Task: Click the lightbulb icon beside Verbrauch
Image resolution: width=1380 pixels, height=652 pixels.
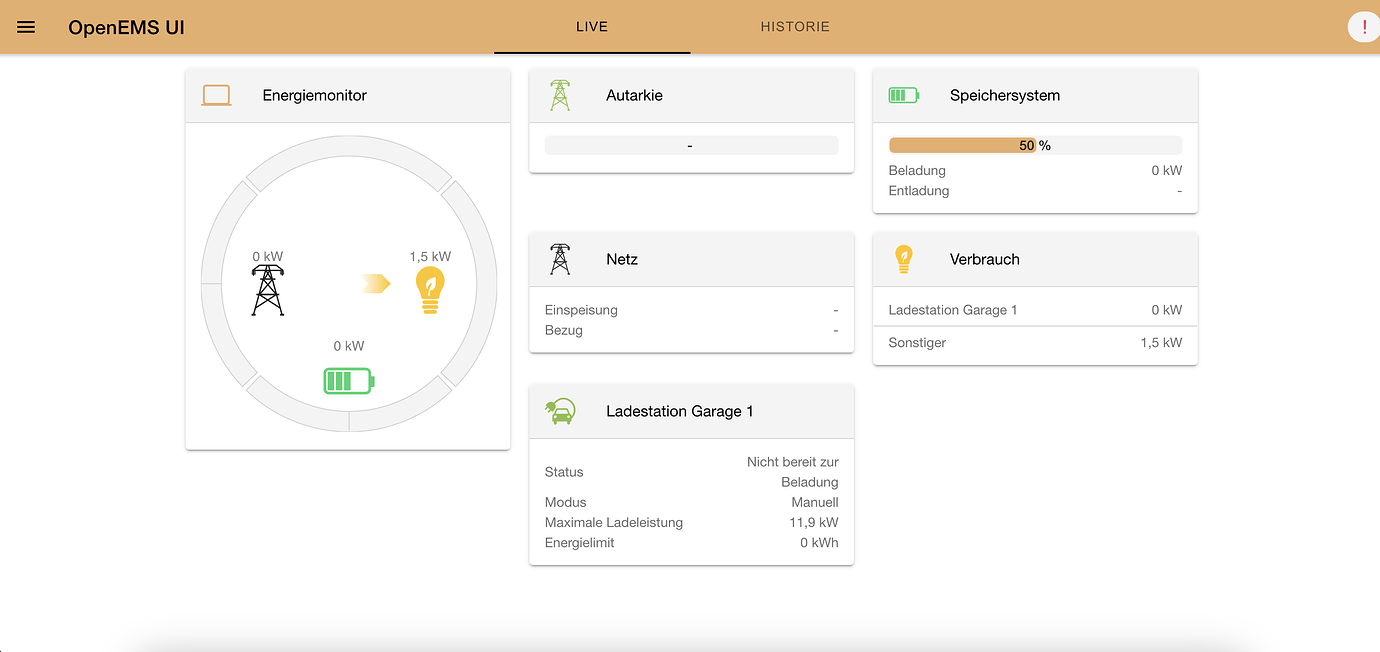Action: [903, 259]
